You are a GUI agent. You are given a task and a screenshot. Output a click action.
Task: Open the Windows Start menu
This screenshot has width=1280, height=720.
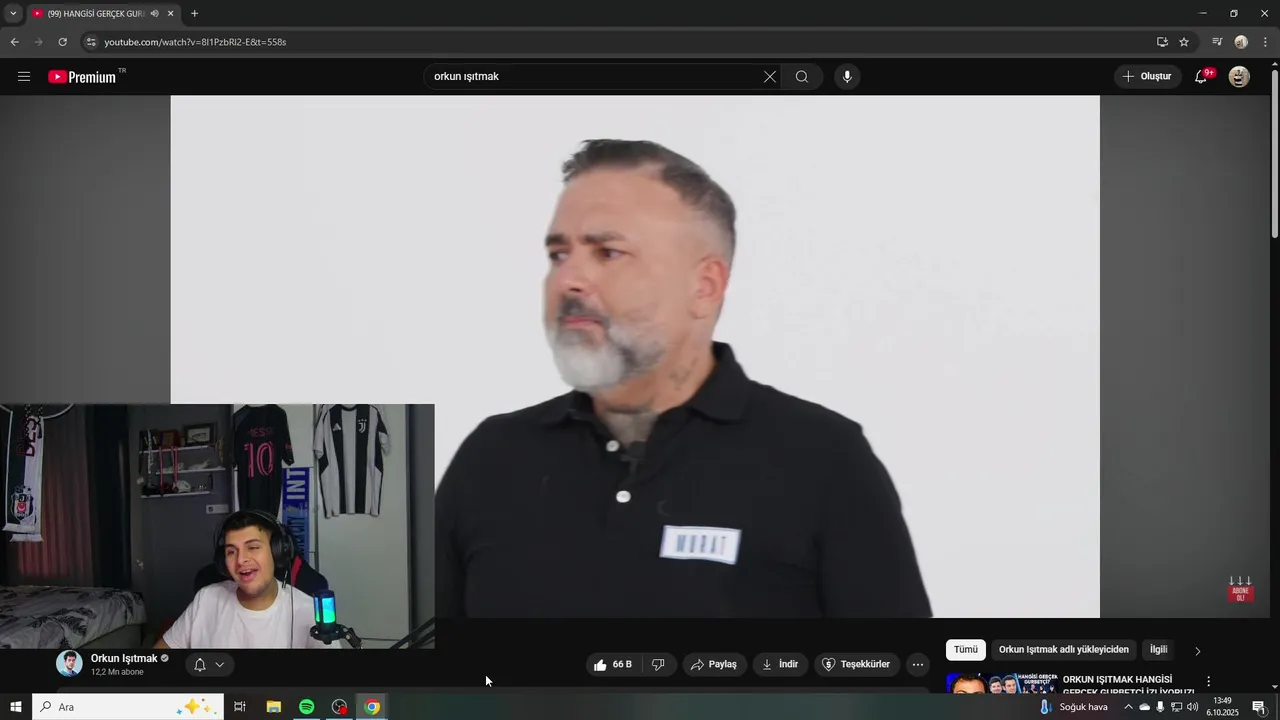pyautogui.click(x=15, y=707)
